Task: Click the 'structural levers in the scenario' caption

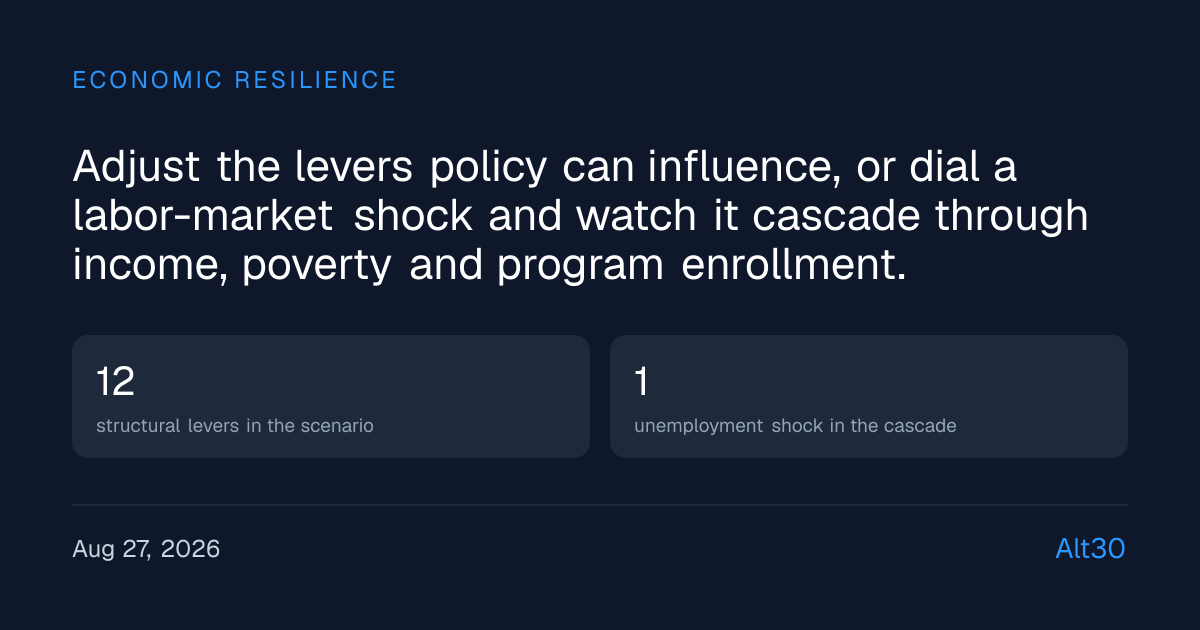Action: pos(235,426)
